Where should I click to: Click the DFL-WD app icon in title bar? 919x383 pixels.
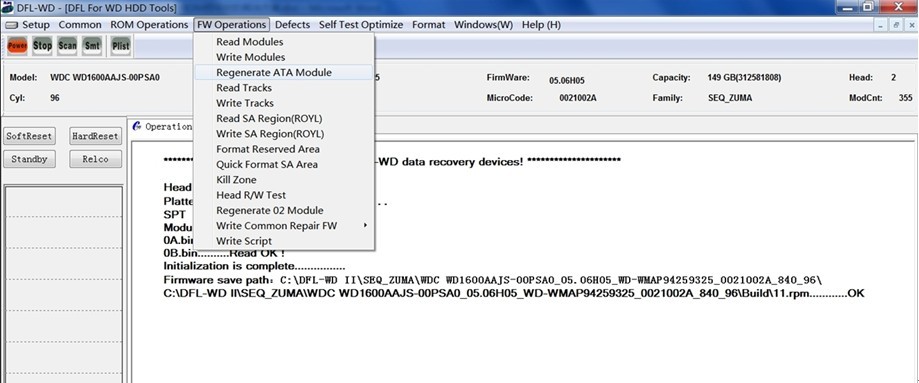[8, 8]
